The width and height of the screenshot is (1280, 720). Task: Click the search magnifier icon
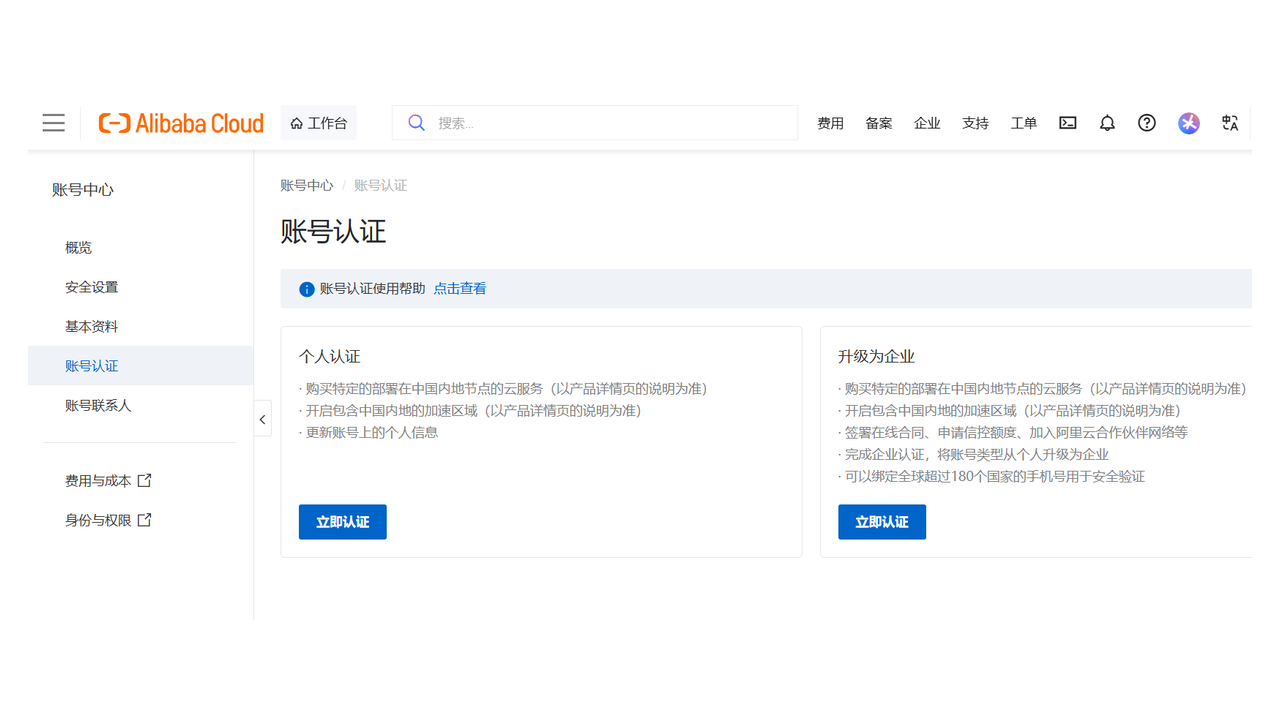click(416, 122)
